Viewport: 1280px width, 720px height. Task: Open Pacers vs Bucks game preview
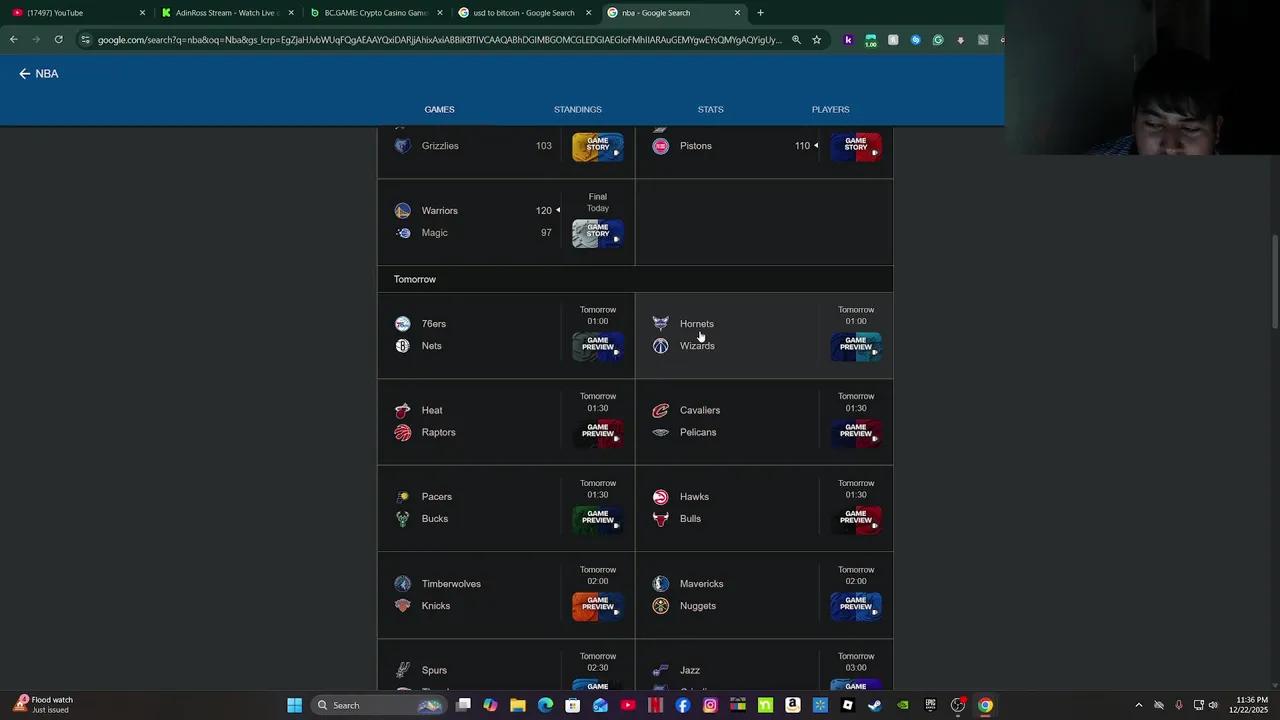click(598, 520)
